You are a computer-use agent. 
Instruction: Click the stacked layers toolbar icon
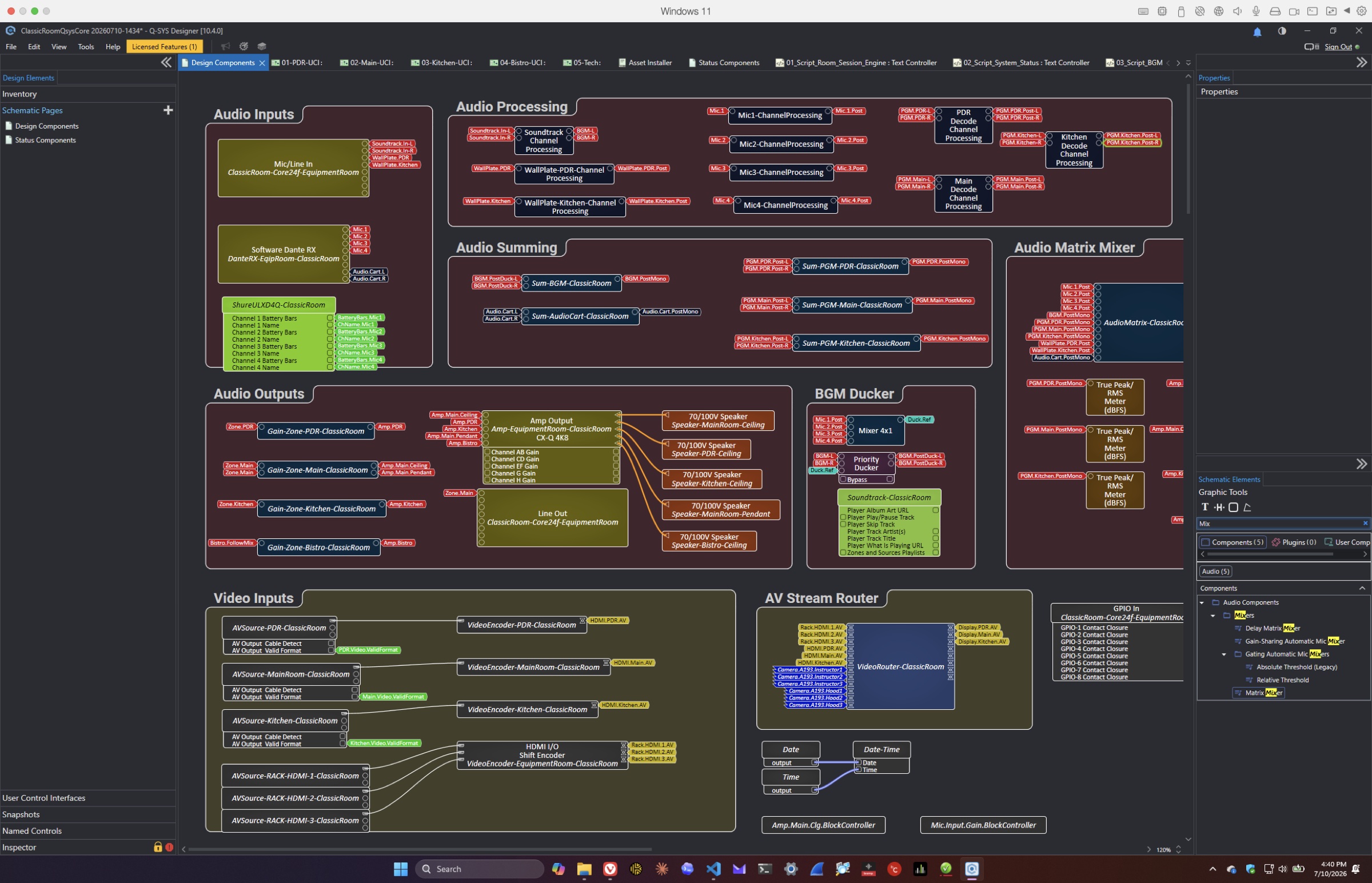[262, 46]
